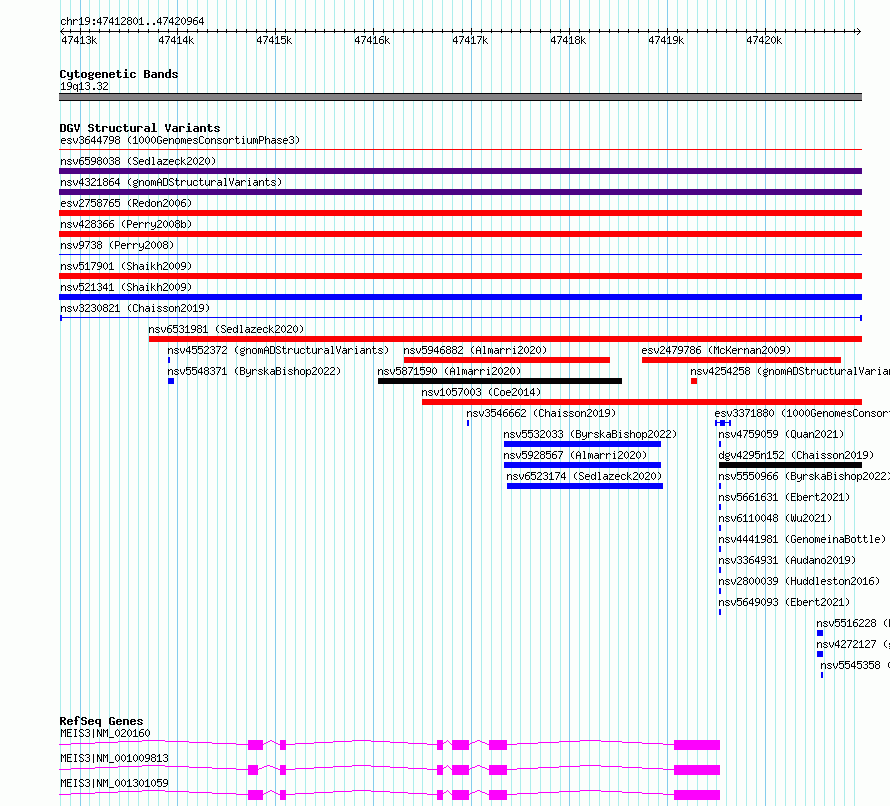Select the gray 19q13.32 cytogenetic band bar
The width and height of the screenshot is (890, 806).
point(460,97)
